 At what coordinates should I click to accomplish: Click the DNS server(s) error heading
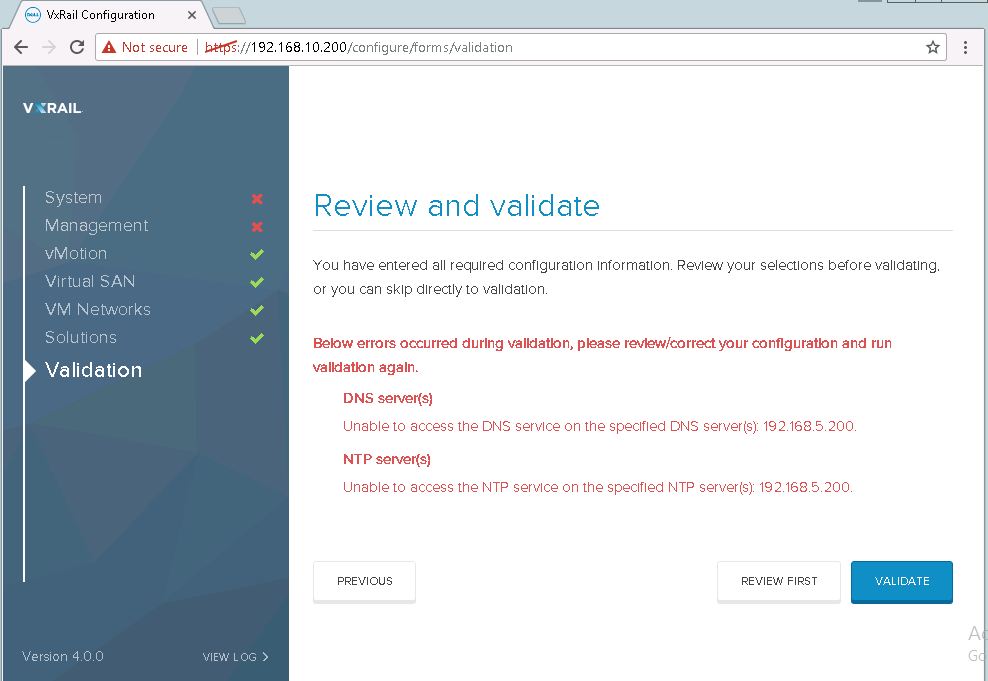coord(388,398)
